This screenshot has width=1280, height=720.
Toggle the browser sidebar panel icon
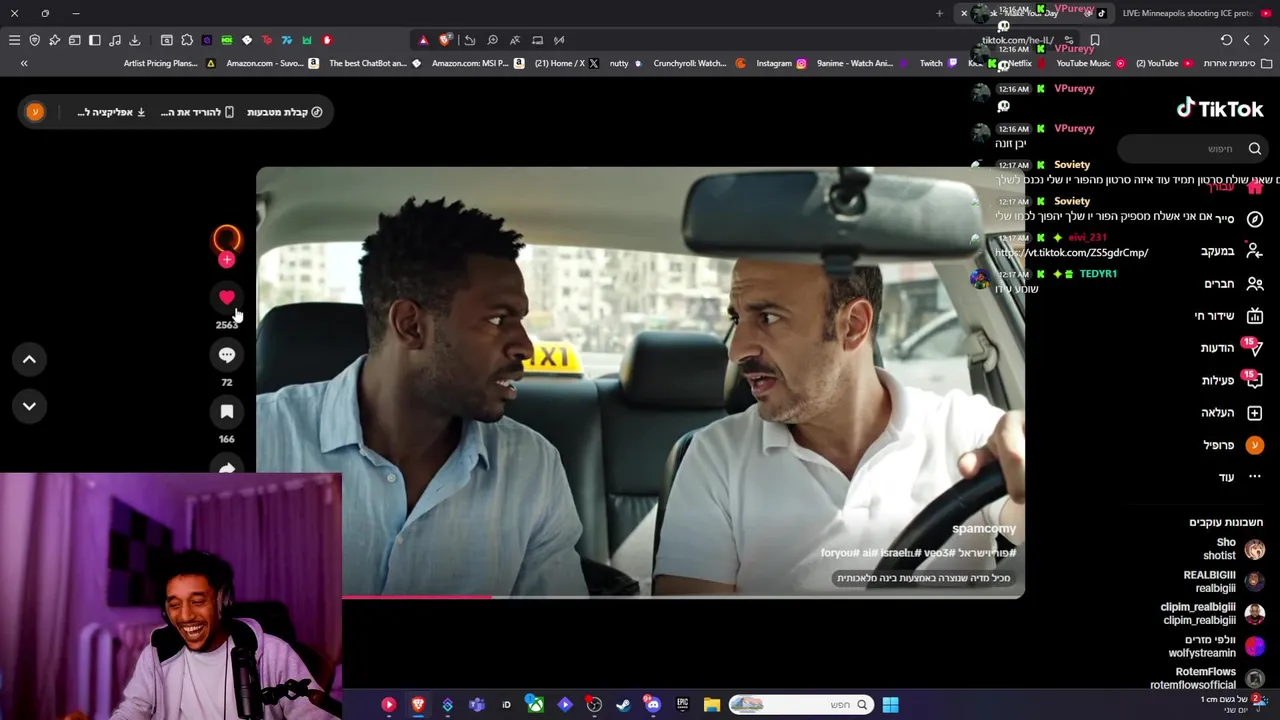(x=95, y=40)
